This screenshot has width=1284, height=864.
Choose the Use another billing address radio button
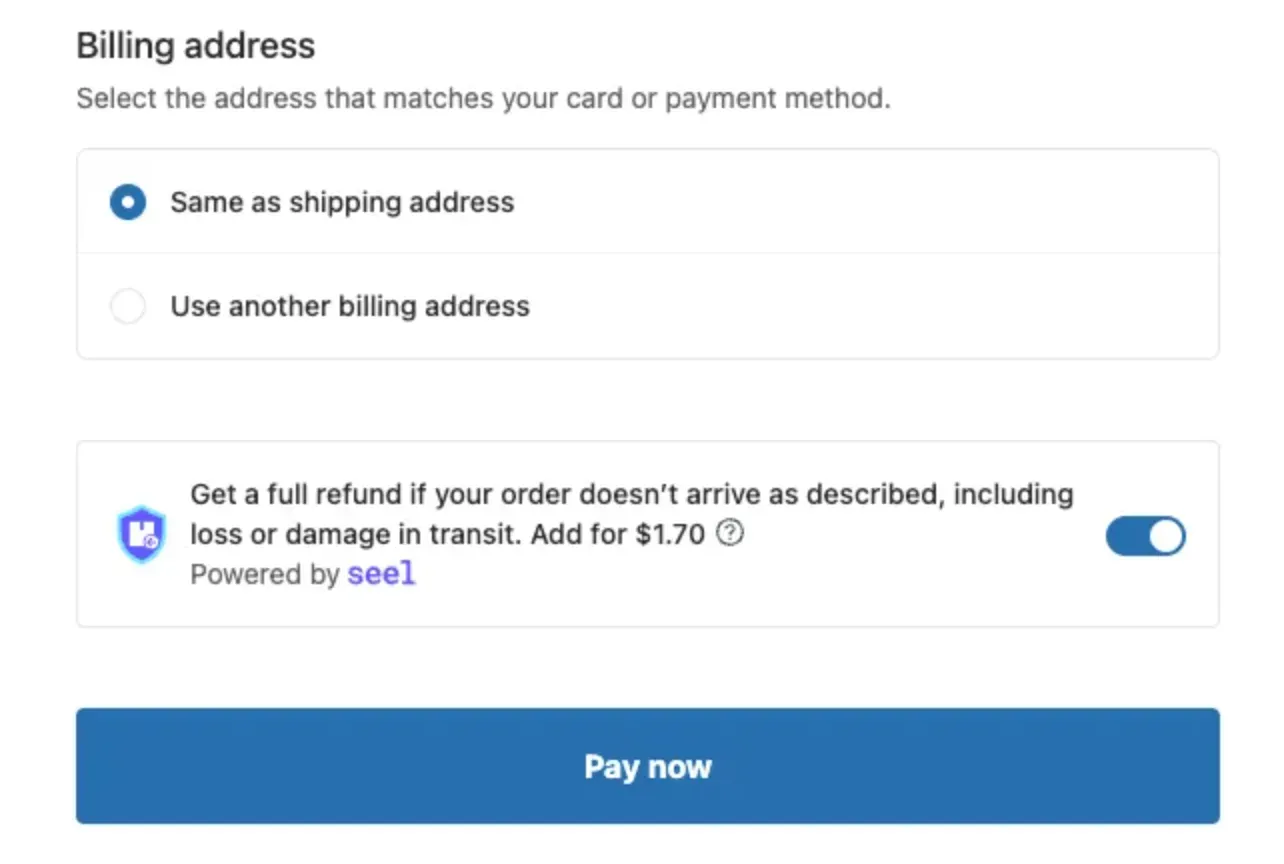[x=128, y=306]
